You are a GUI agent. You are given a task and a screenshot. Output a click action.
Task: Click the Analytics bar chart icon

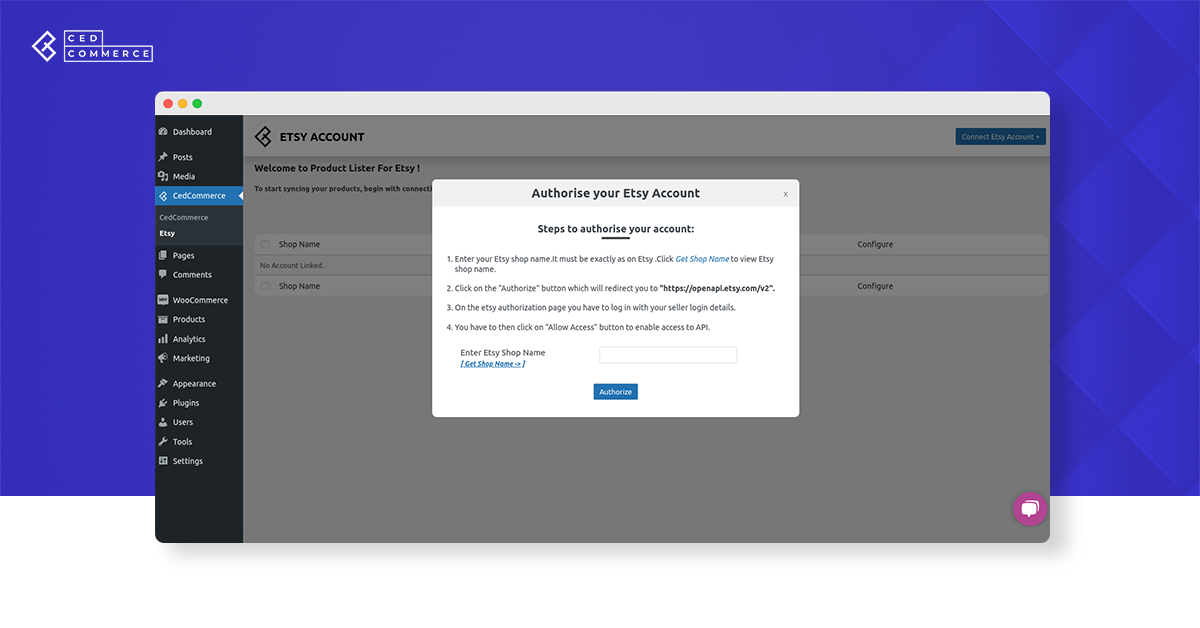click(163, 339)
